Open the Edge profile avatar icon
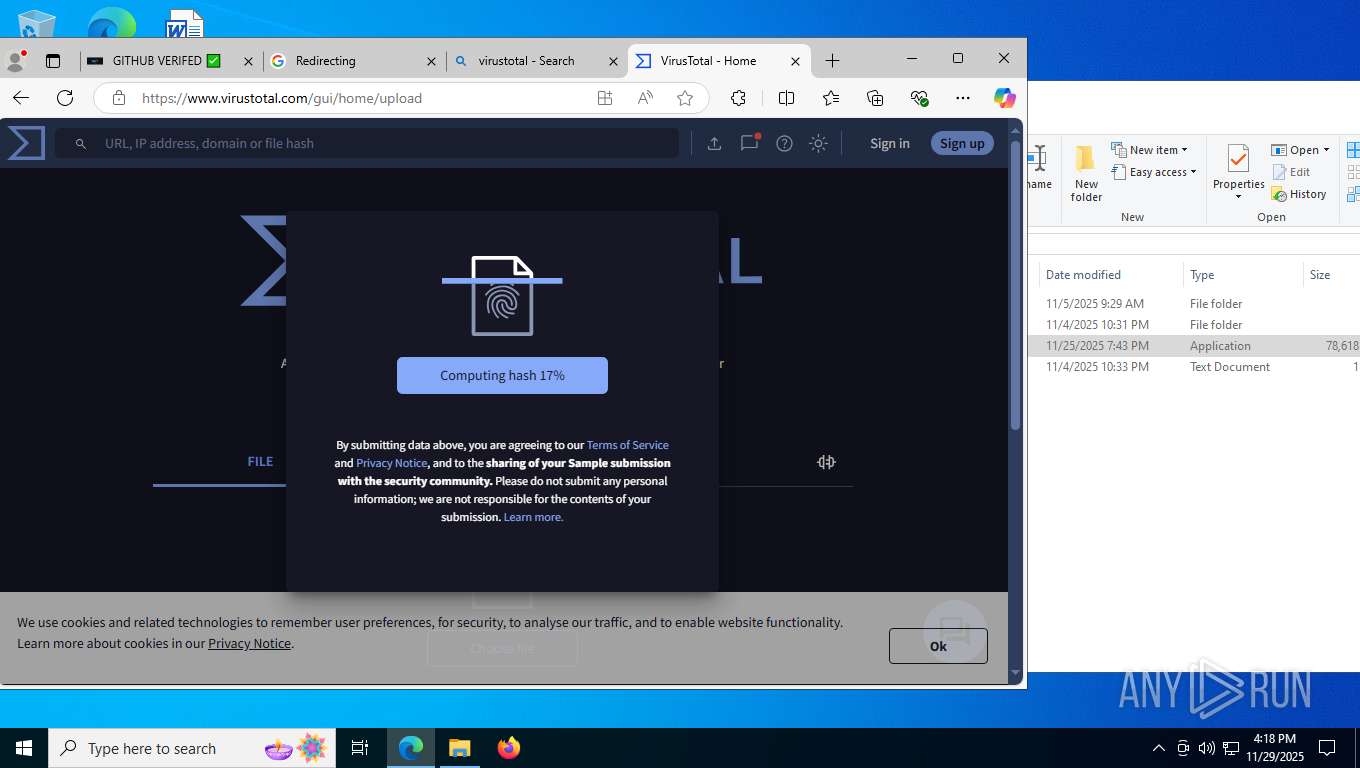The height and width of the screenshot is (768, 1360). pyautogui.click(x=15, y=60)
